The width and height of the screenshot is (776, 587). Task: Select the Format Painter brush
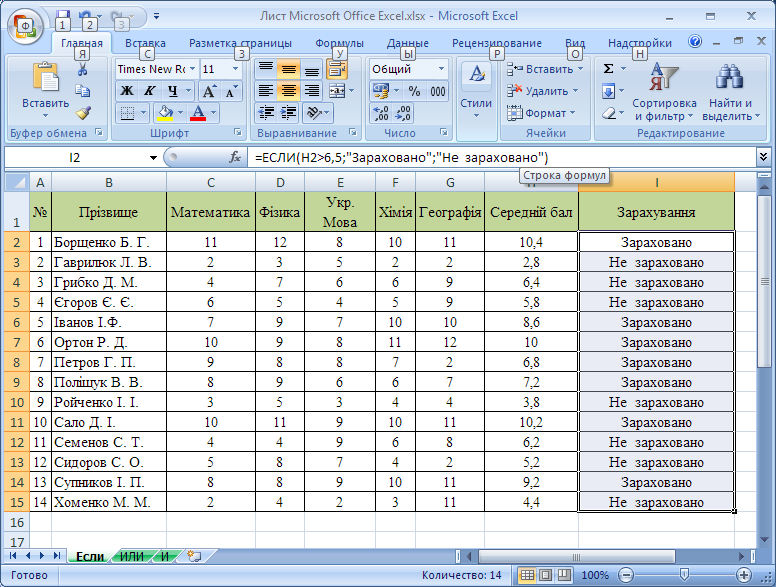(x=83, y=113)
